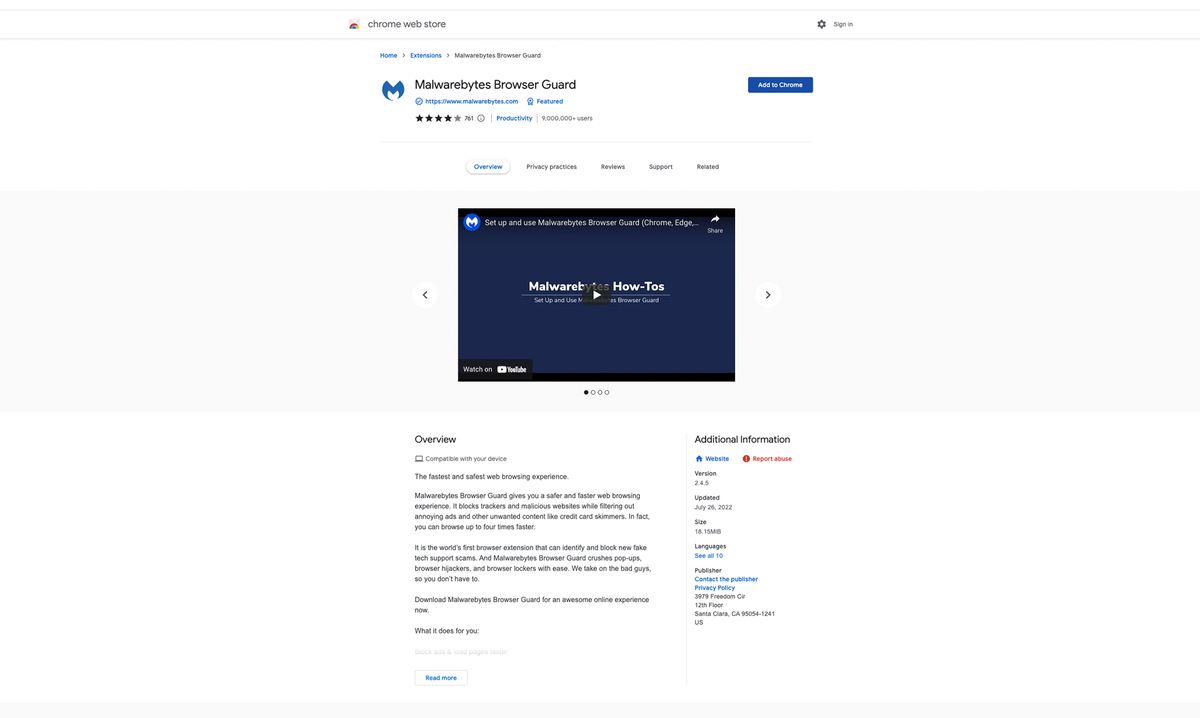The image size is (1200, 718).
Task: Click Watch on YouTube button
Action: coord(495,369)
